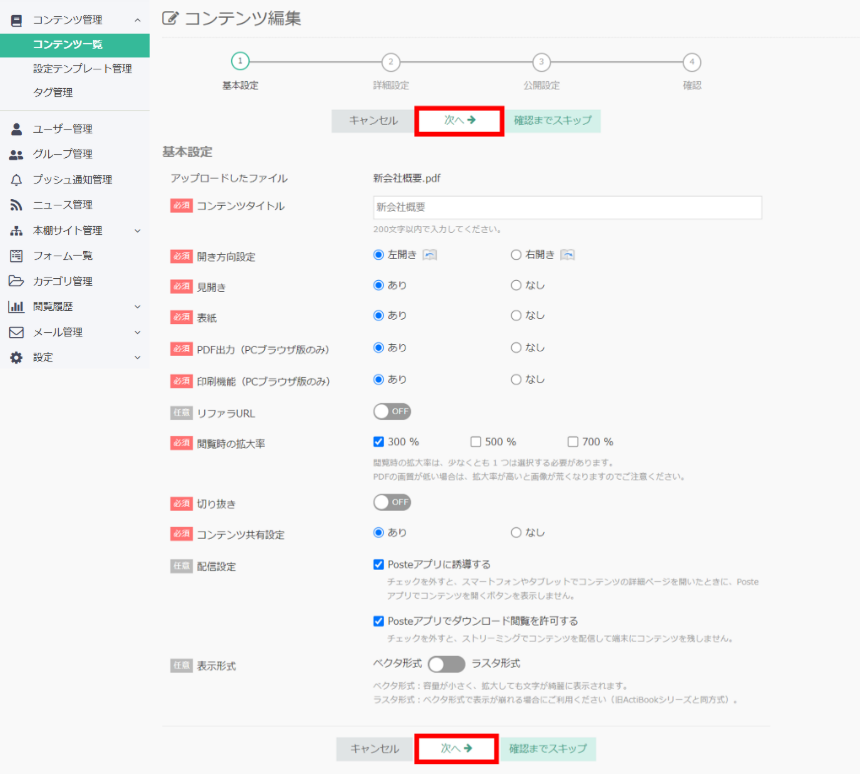Screen dimensions: 860x774
Task: Click the カテゴリ管理 folder icon
Action: click(16, 281)
